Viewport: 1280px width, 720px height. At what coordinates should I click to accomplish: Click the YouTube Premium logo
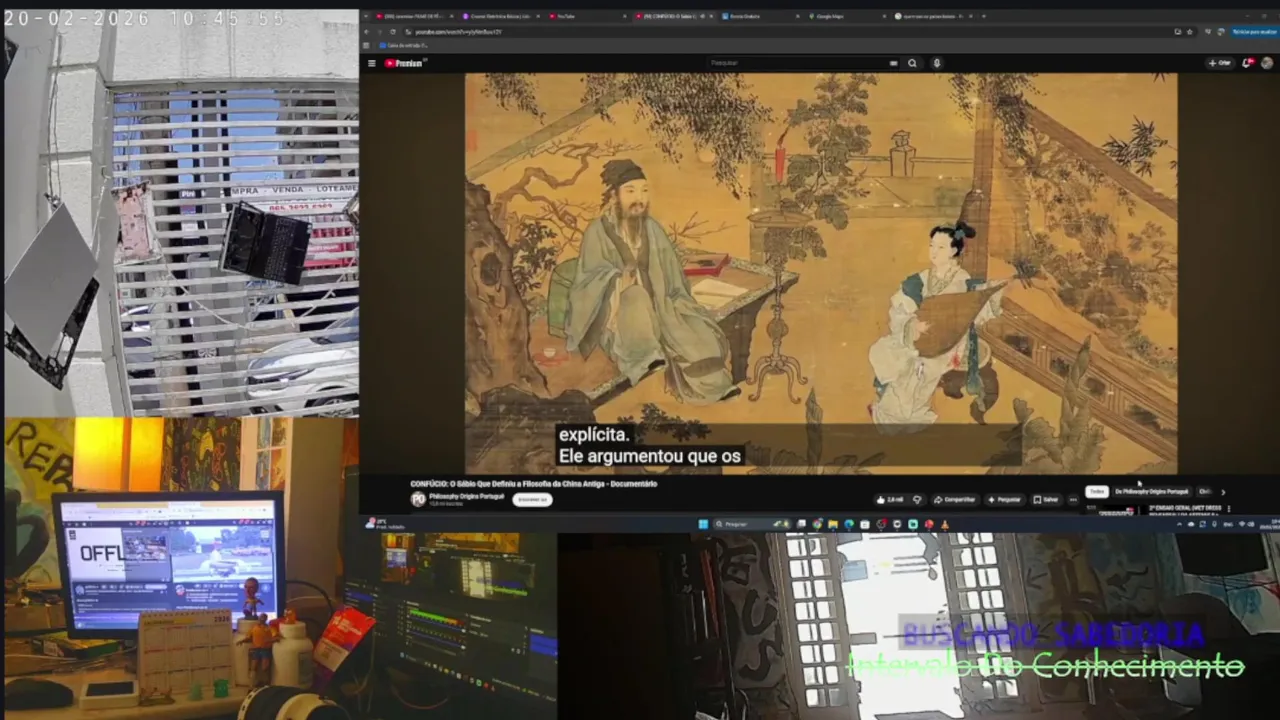click(405, 63)
